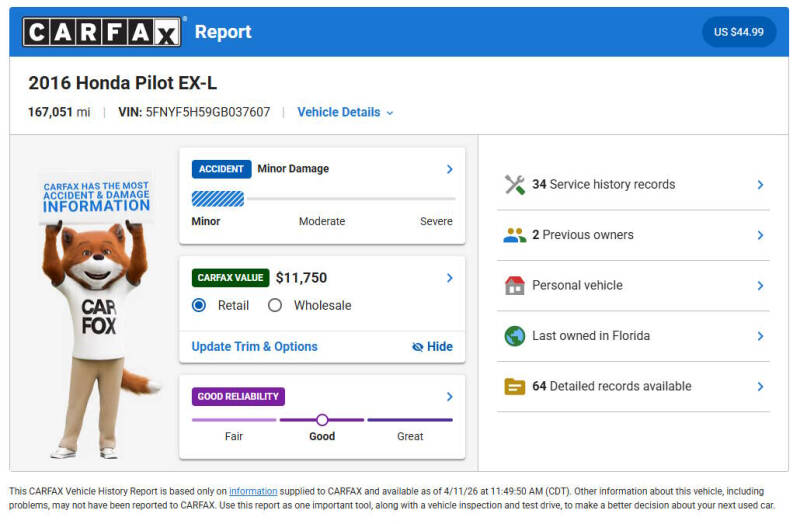Click the 167,051 mi mileage text
The width and height of the screenshot is (800, 524).
click(x=59, y=112)
